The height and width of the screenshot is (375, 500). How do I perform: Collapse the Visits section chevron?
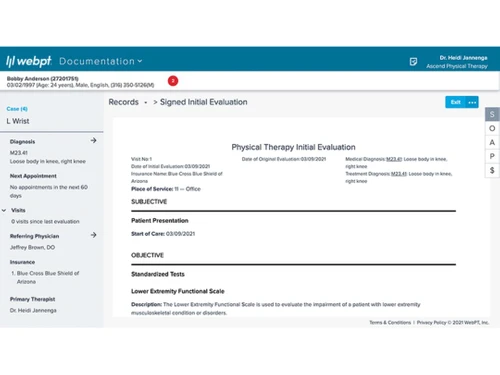click(x=4, y=210)
